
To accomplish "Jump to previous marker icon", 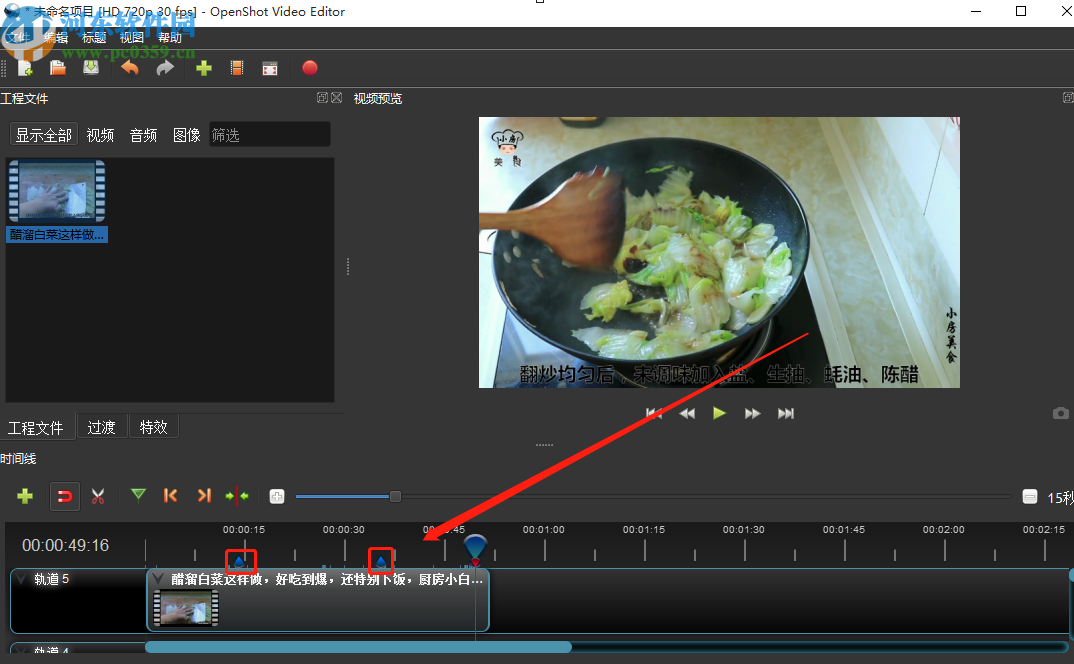I will pos(171,495).
